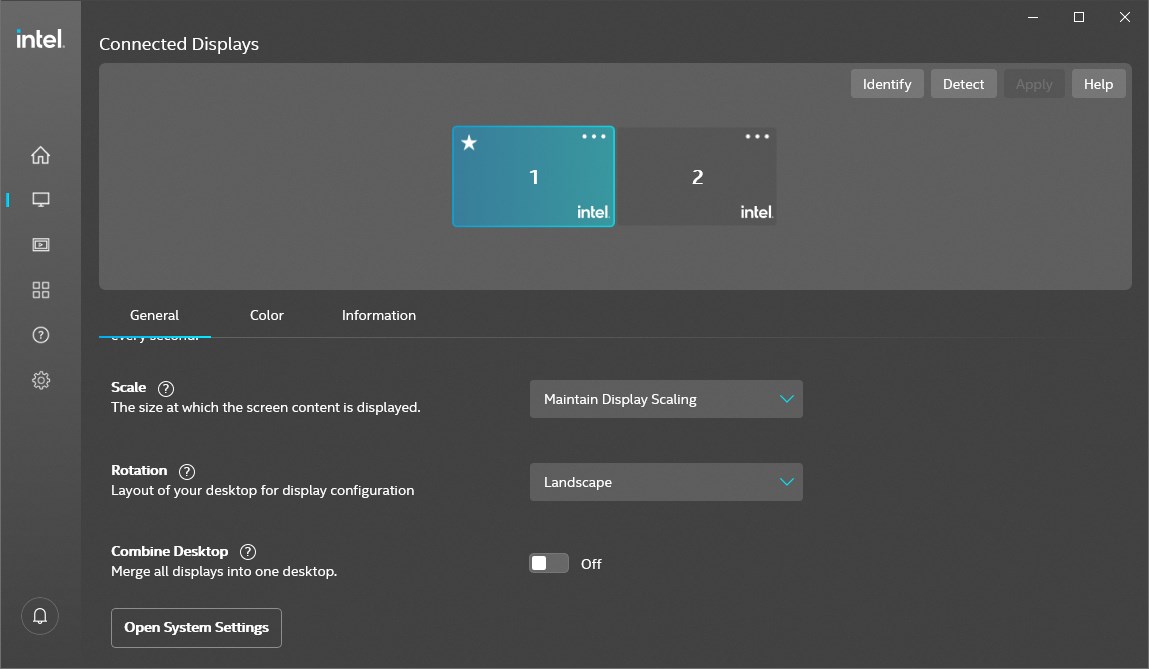This screenshot has height=669, width=1149.
Task: Open Preferences gear icon in the sidebar
Action: coord(40,380)
